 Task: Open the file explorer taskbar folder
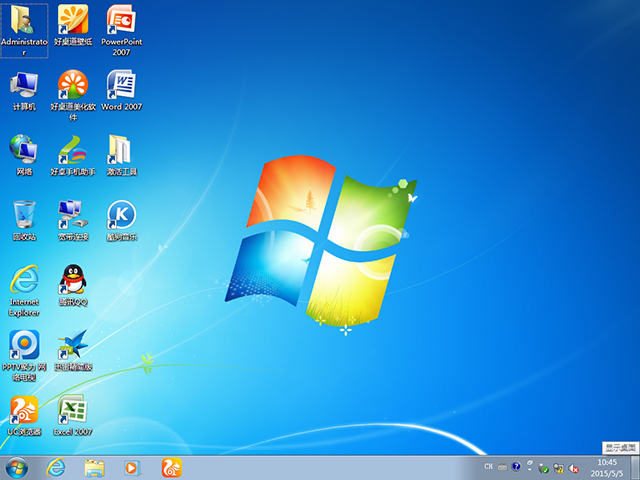click(x=95, y=467)
